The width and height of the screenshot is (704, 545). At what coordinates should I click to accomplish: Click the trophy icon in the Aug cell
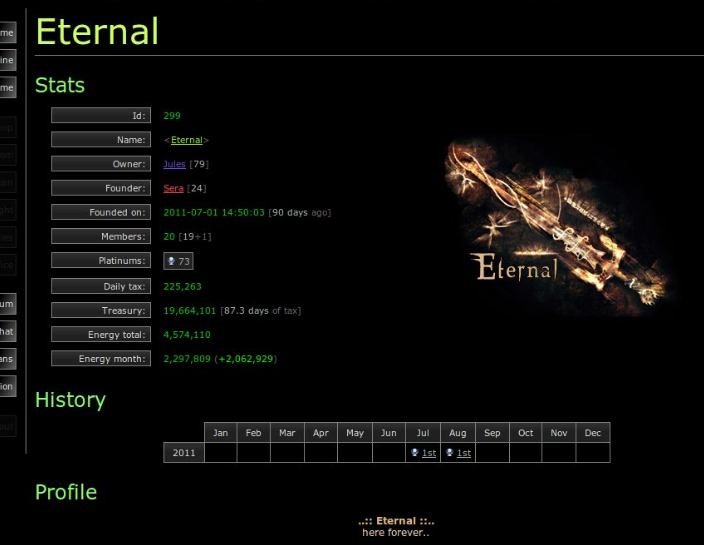coord(450,453)
